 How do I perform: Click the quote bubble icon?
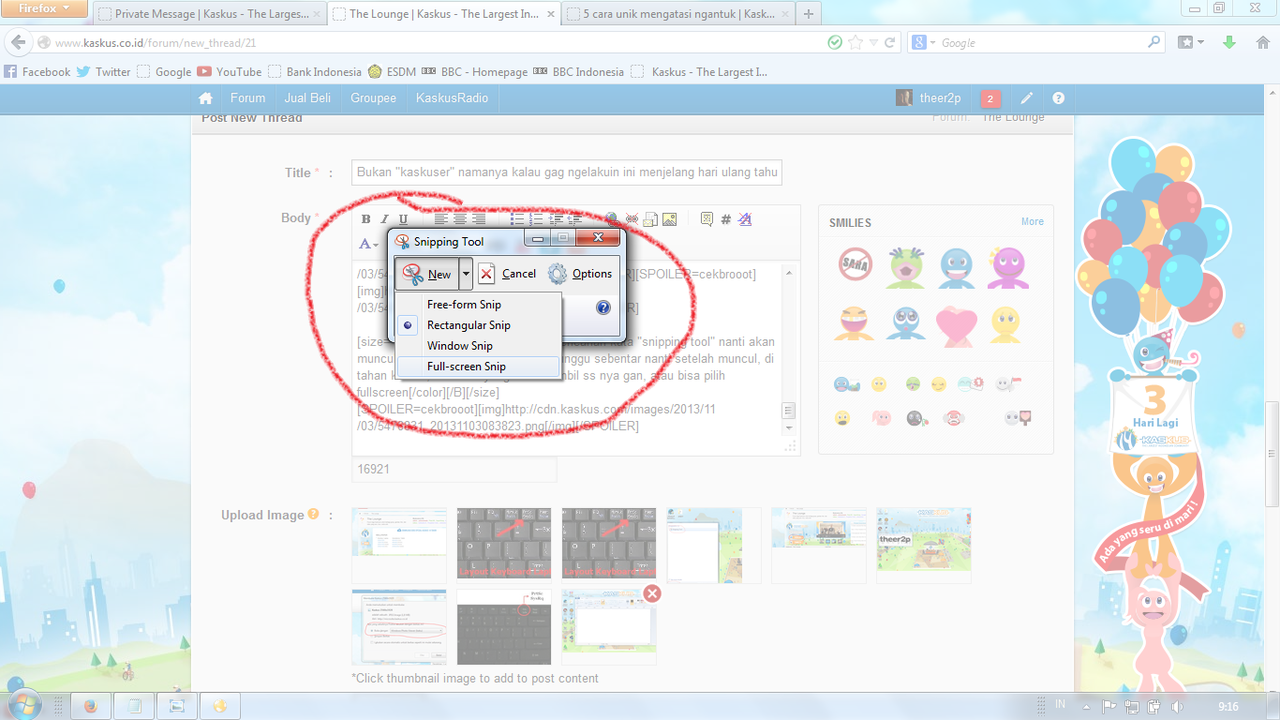click(x=707, y=219)
